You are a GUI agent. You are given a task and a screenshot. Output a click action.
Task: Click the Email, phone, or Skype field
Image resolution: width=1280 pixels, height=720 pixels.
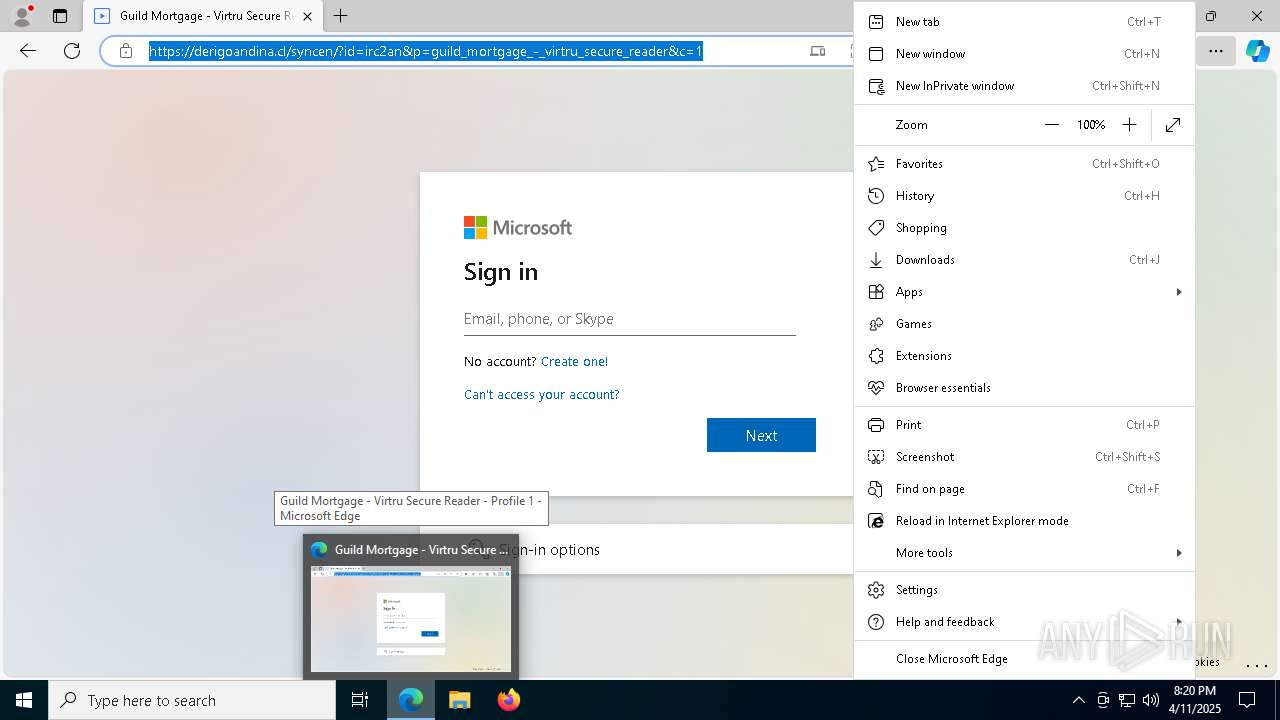[630, 319]
